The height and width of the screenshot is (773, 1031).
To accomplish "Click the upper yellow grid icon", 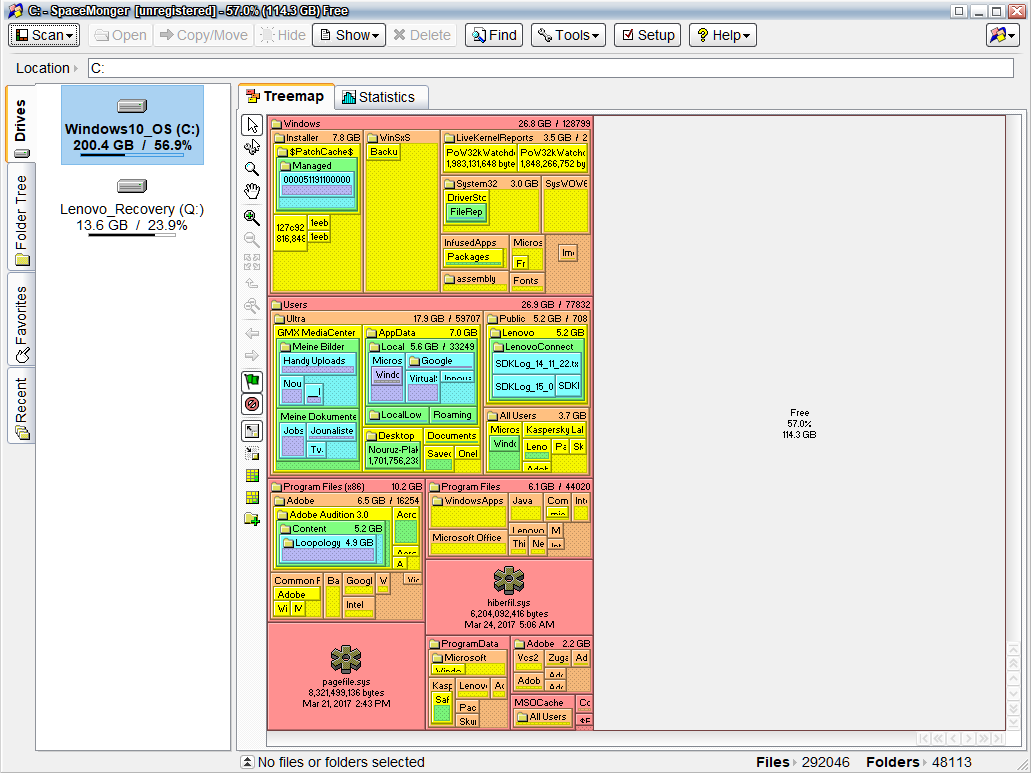I will [x=252, y=475].
